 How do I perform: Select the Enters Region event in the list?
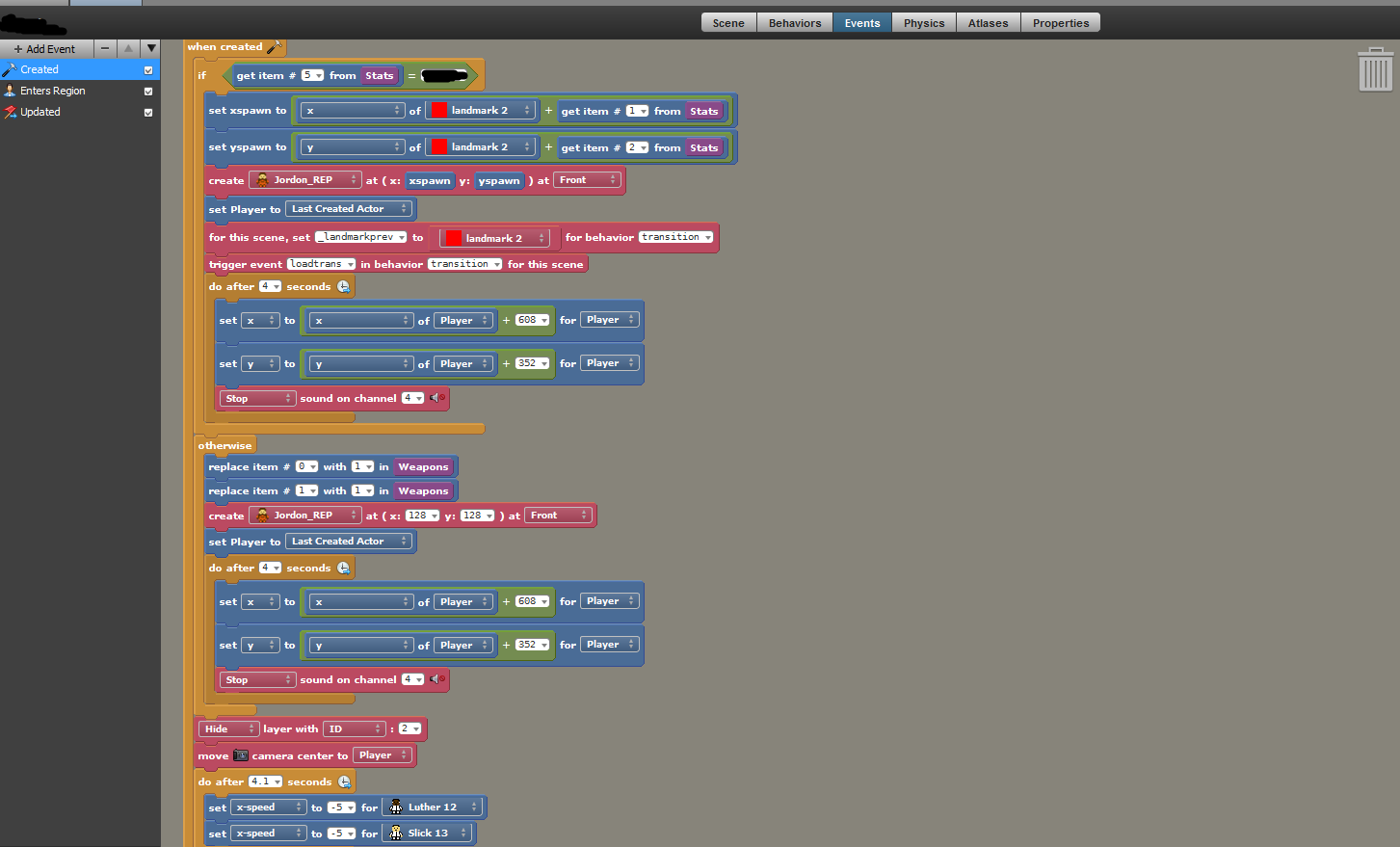(x=53, y=92)
